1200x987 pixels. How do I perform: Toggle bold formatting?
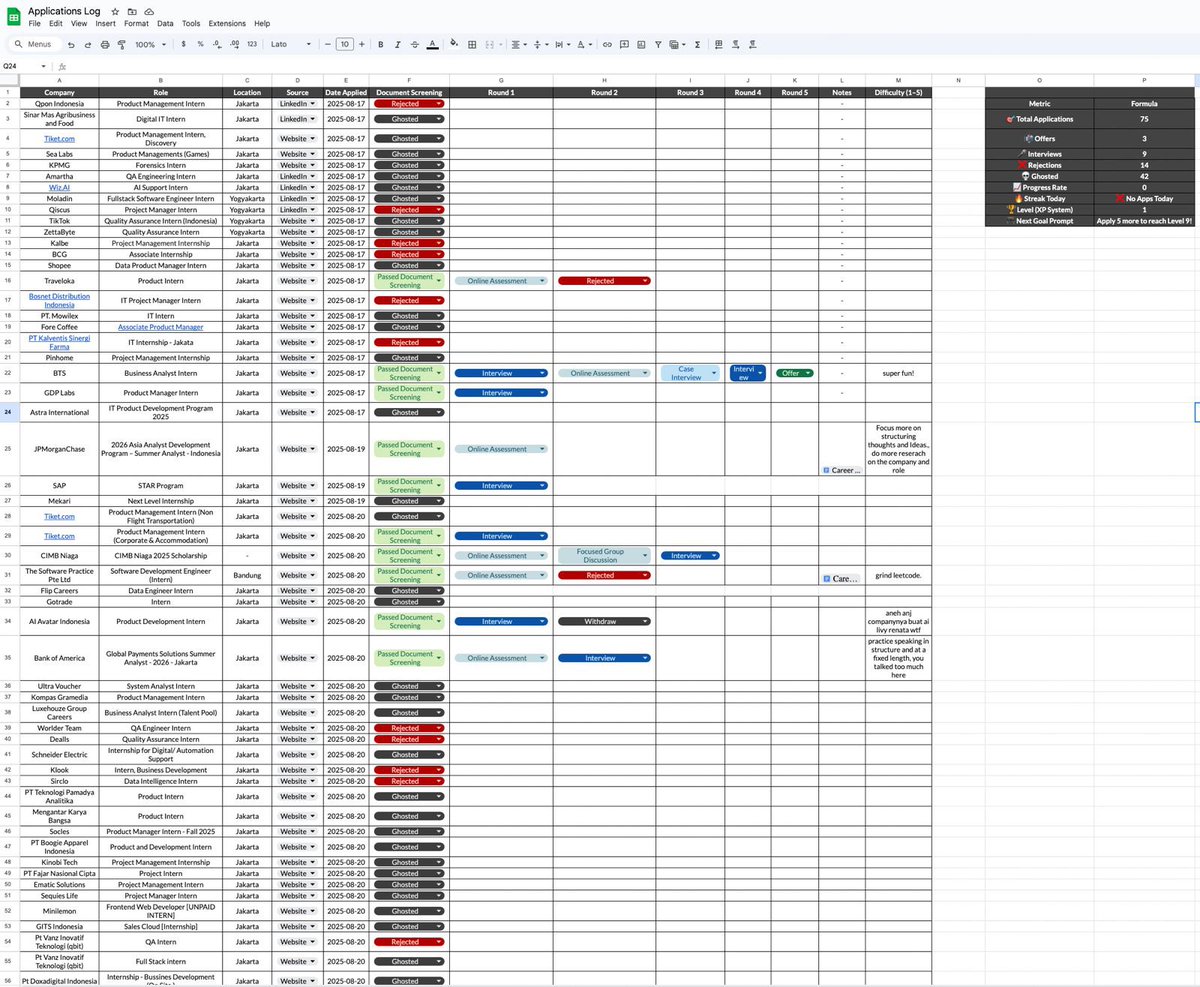point(381,45)
